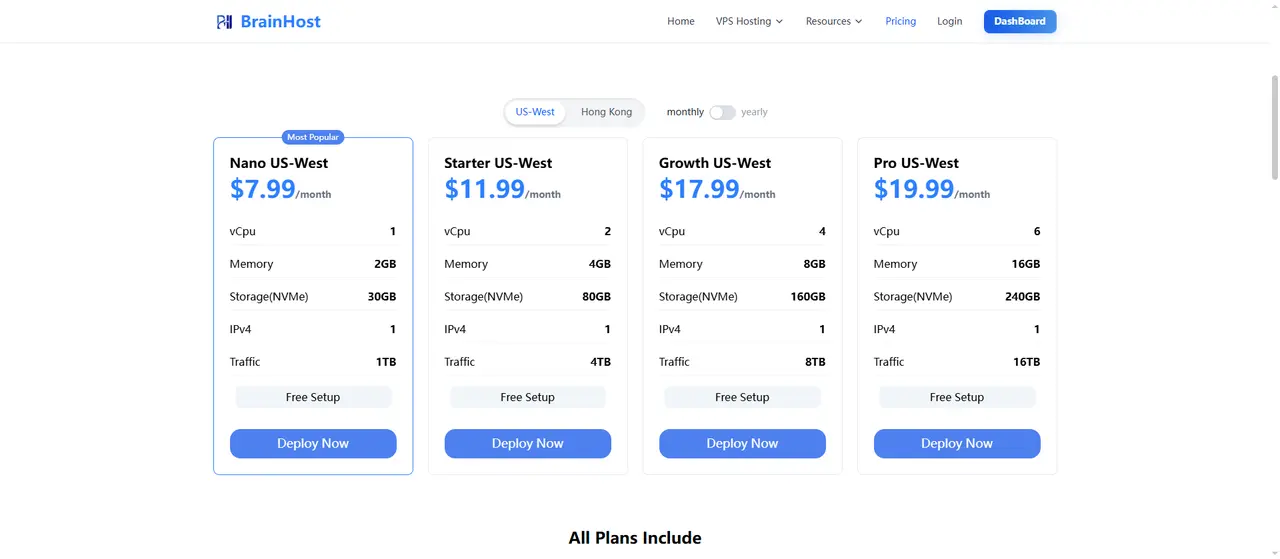1280x559 pixels.
Task: Go to the Home menu item
Action: pyautogui.click(x=681, y=21)
